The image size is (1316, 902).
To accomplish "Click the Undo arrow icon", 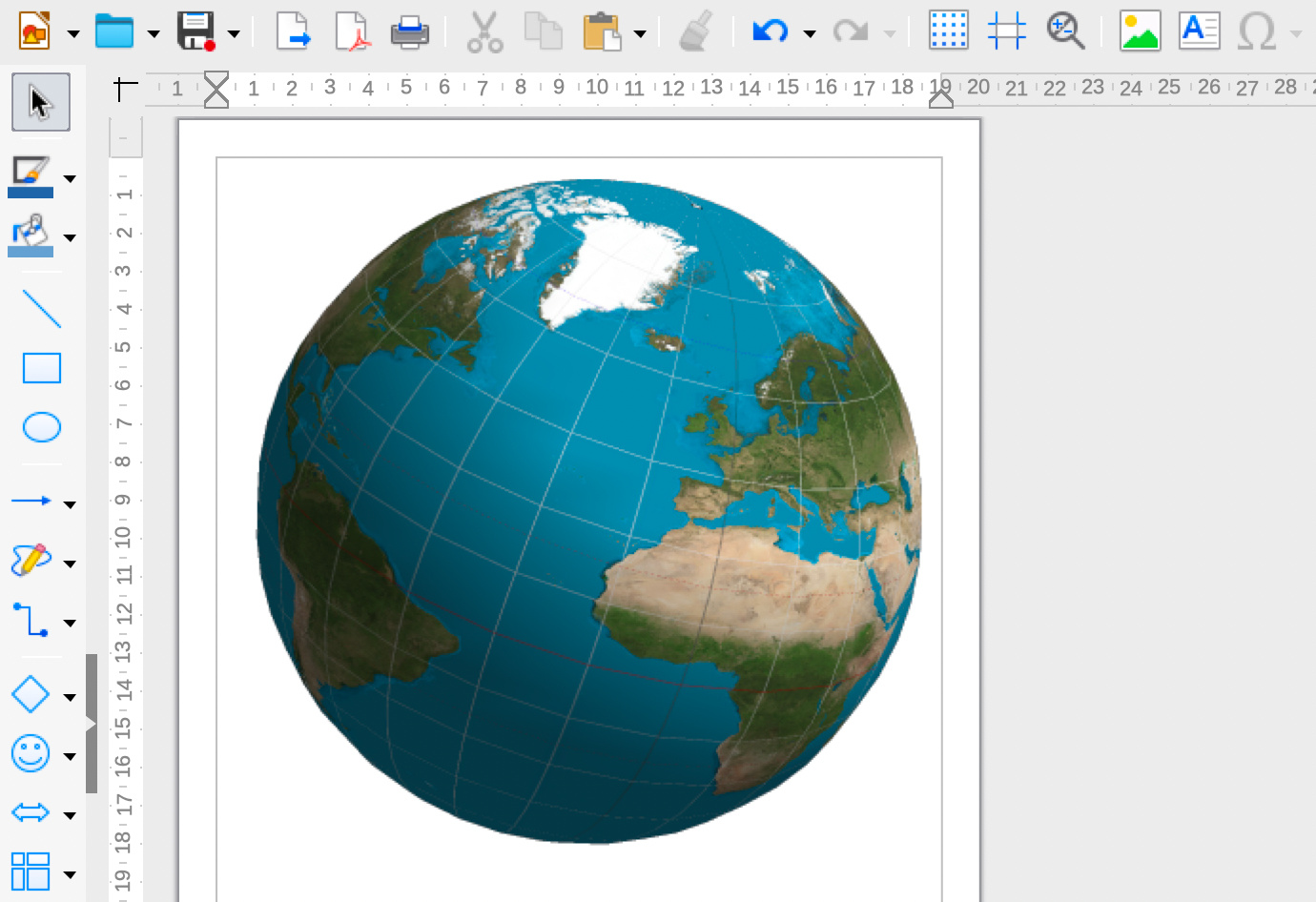I will [x=770, y=31].
